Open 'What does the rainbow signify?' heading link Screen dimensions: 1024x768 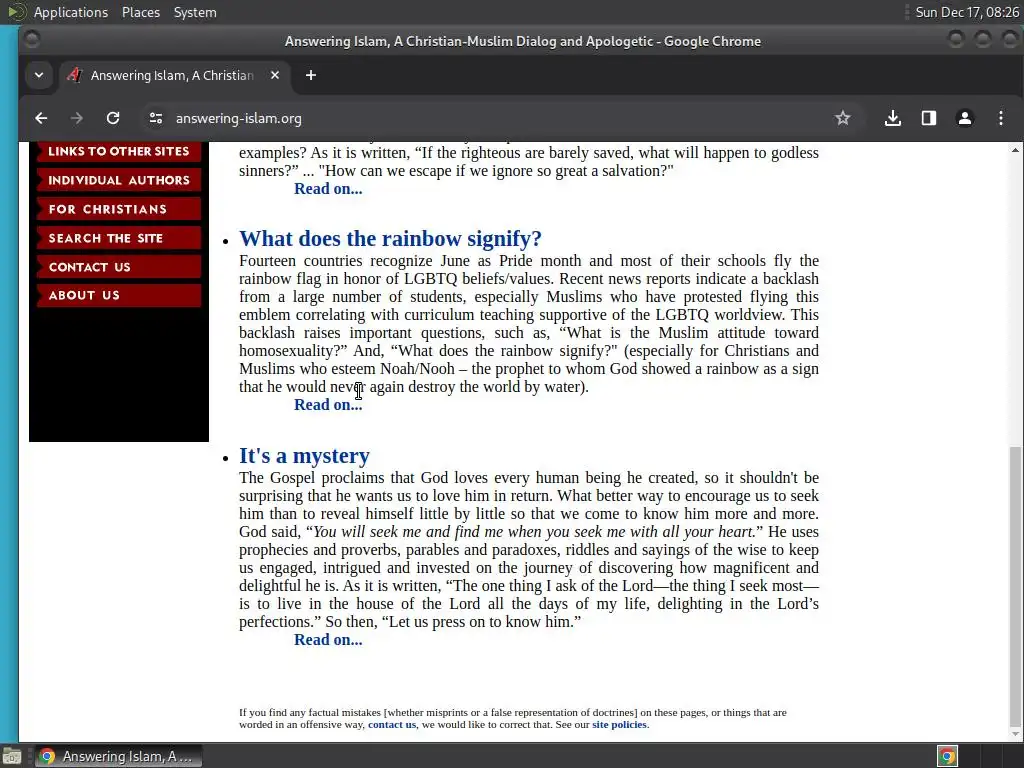tap(390, 239)
